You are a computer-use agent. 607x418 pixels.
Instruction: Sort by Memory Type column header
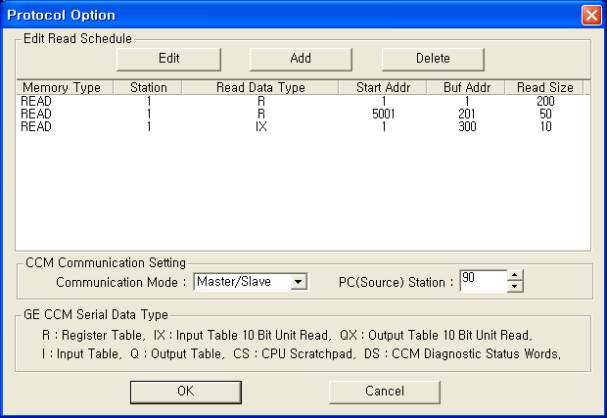click(61, 88)
